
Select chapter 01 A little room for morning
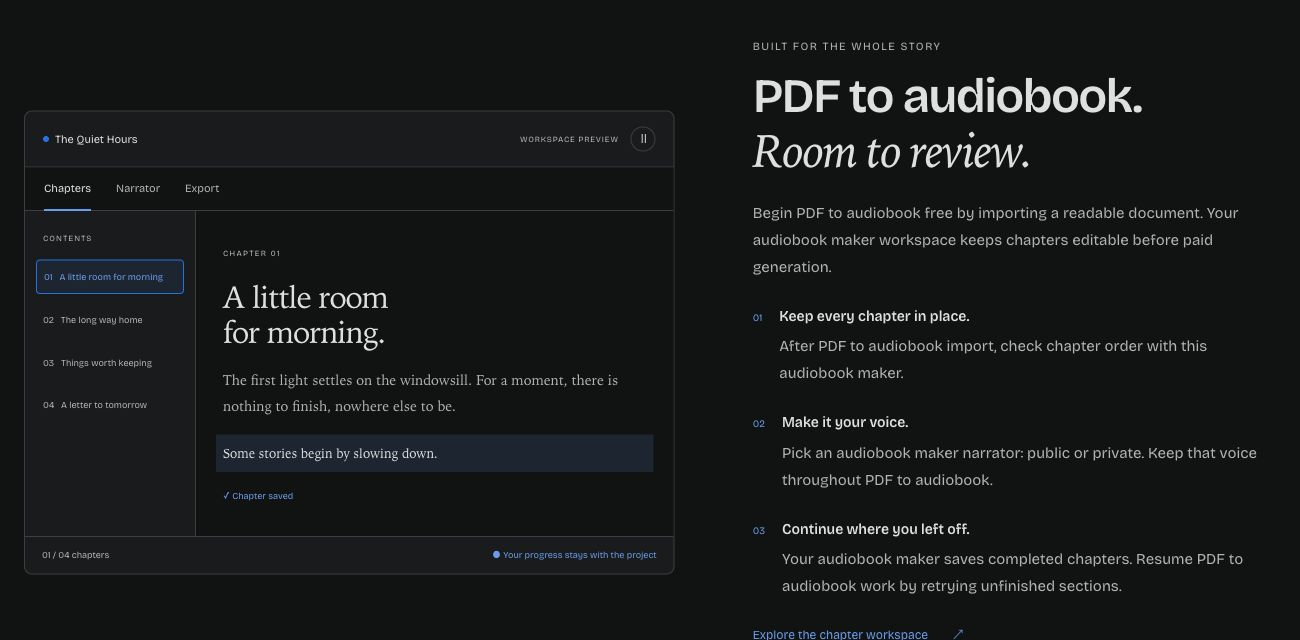pyautogui.click(x=110, y=277)
